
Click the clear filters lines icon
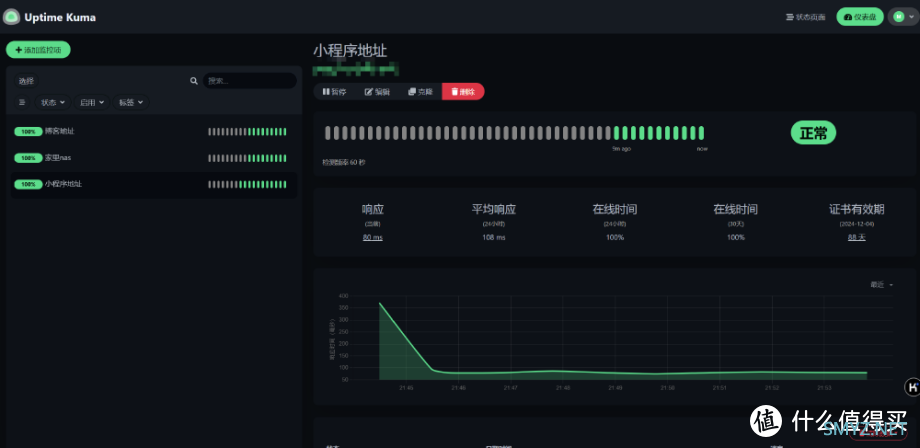coord(22,102)
